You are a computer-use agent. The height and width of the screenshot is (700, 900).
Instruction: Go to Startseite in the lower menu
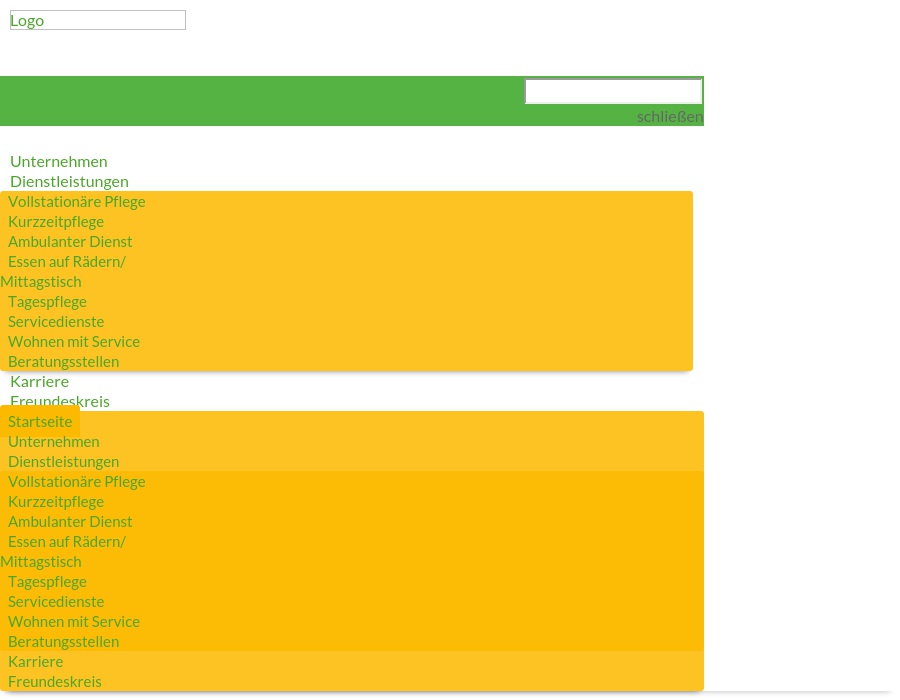[x=40, y=421]
